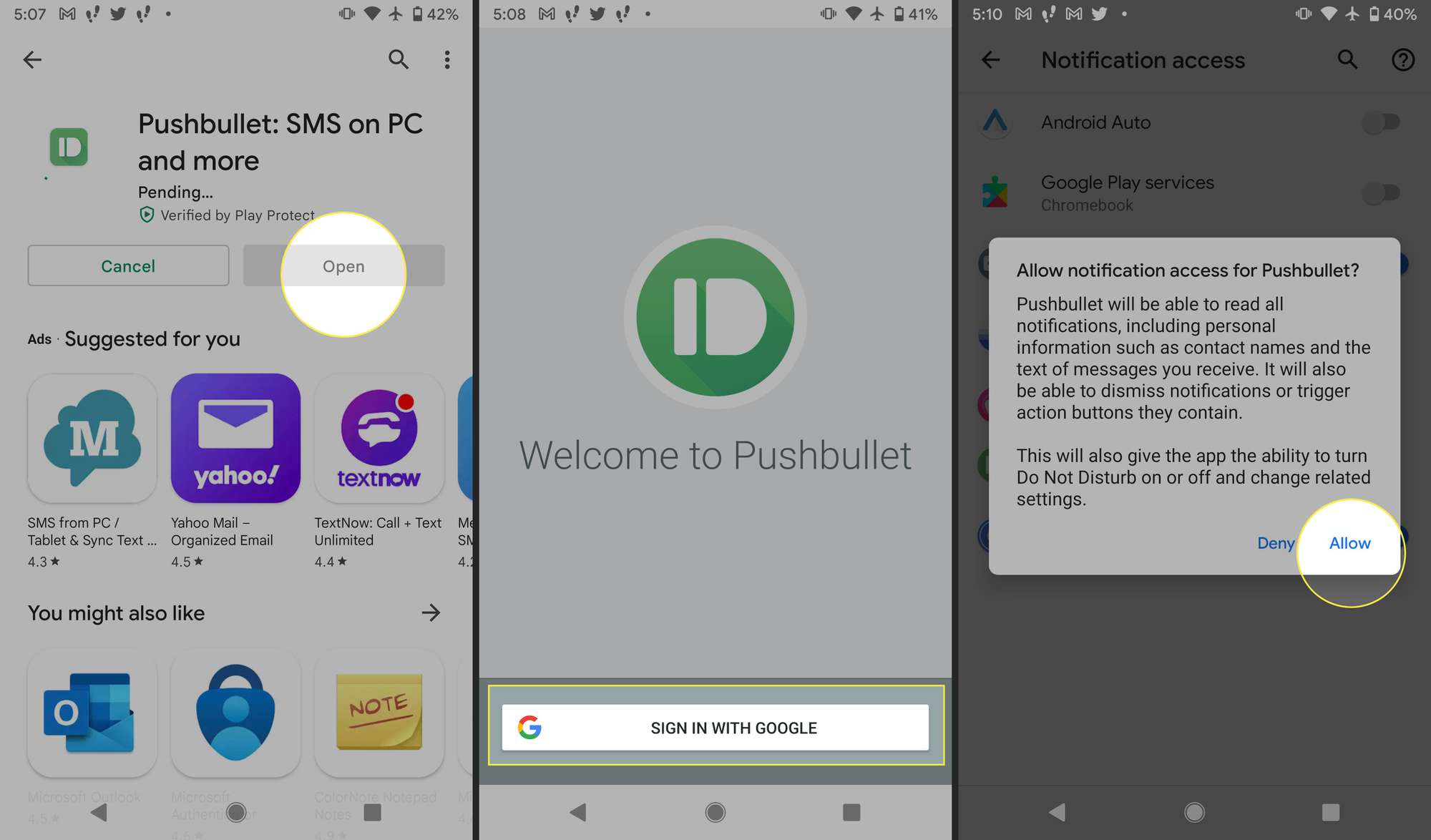
Task: Toggle Android Auto notification access
Action: 1381,122
